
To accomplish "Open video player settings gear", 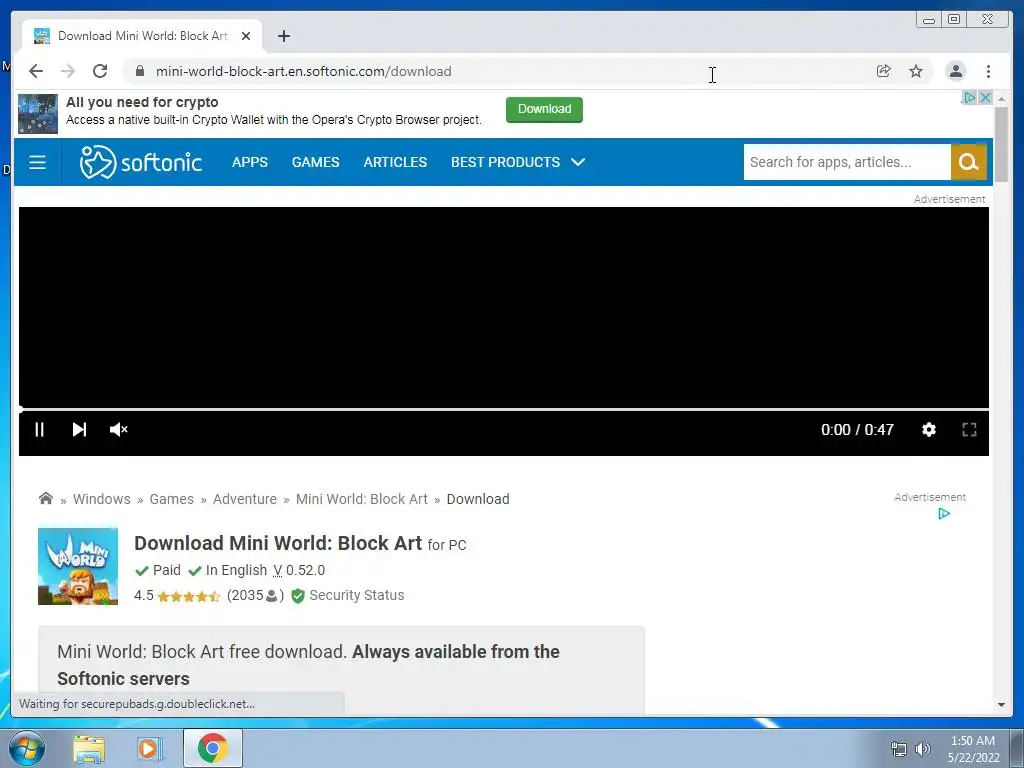I will click(x=929, y=430).
